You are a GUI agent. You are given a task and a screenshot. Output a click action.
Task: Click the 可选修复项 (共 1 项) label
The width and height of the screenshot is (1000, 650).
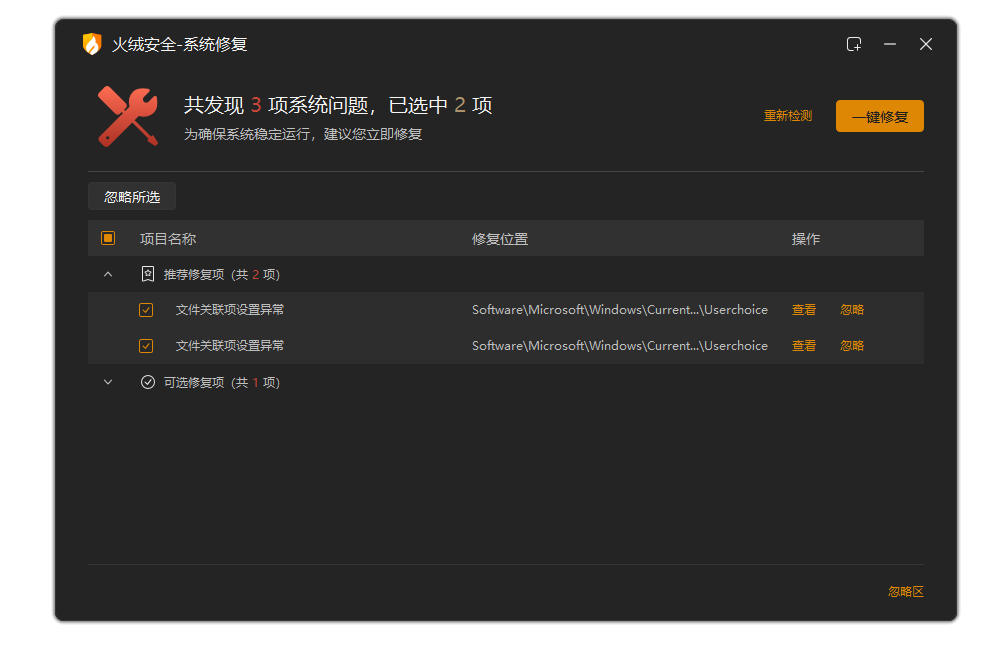[x=222, y=382]
